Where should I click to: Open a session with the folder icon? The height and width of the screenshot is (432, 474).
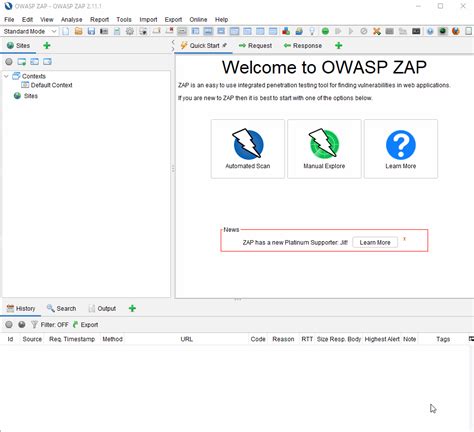(x=79, y=31)
